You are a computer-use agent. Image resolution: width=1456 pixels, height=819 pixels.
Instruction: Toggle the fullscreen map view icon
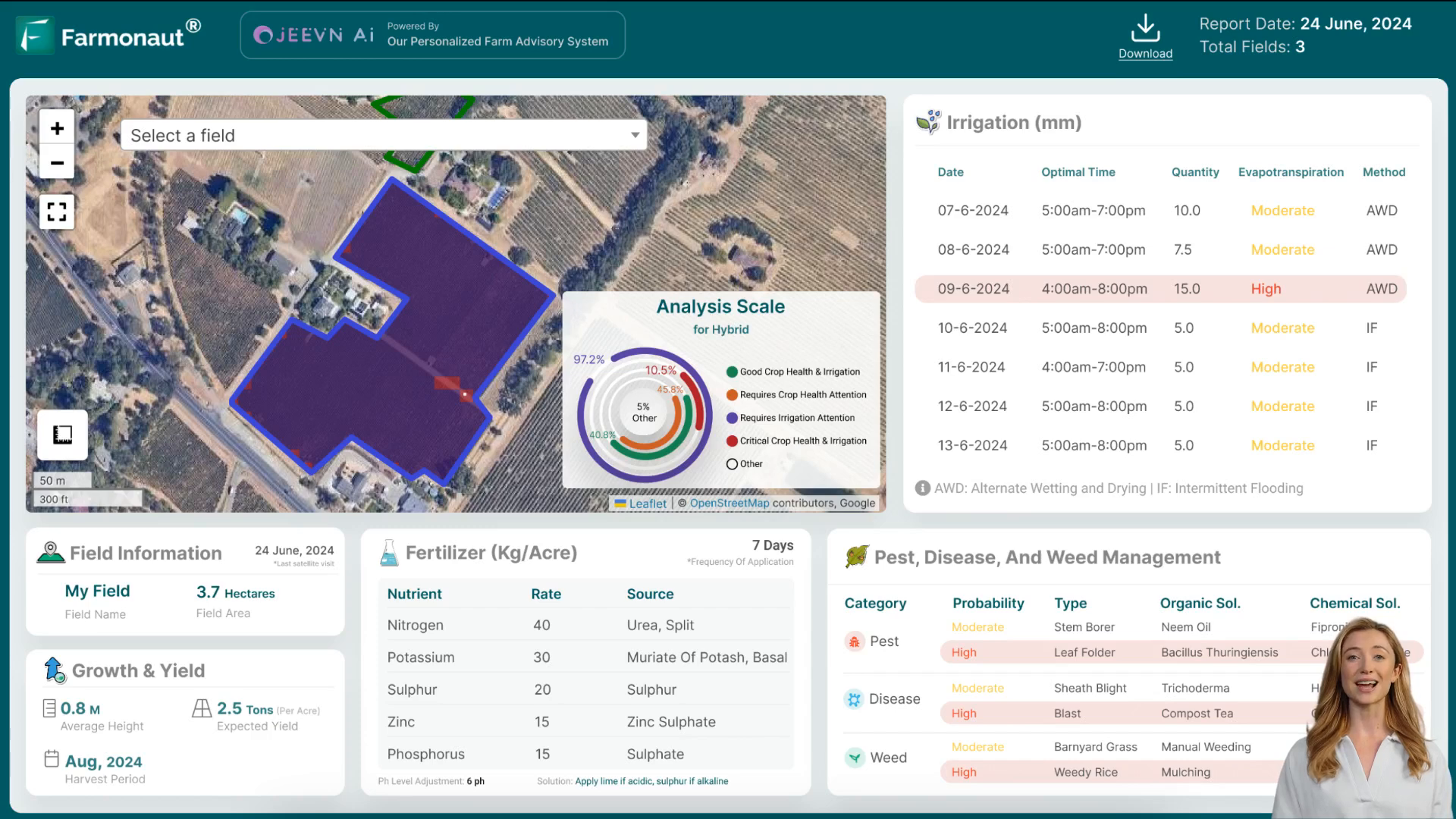pyautogui.click(x=57, y=212)
